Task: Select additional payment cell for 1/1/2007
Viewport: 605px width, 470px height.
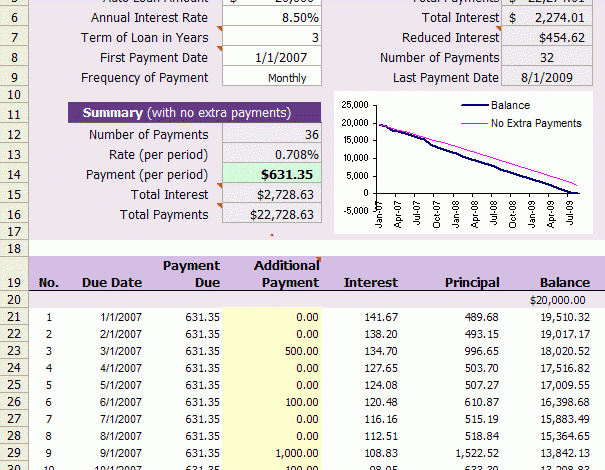Action: tap(272, 317)
